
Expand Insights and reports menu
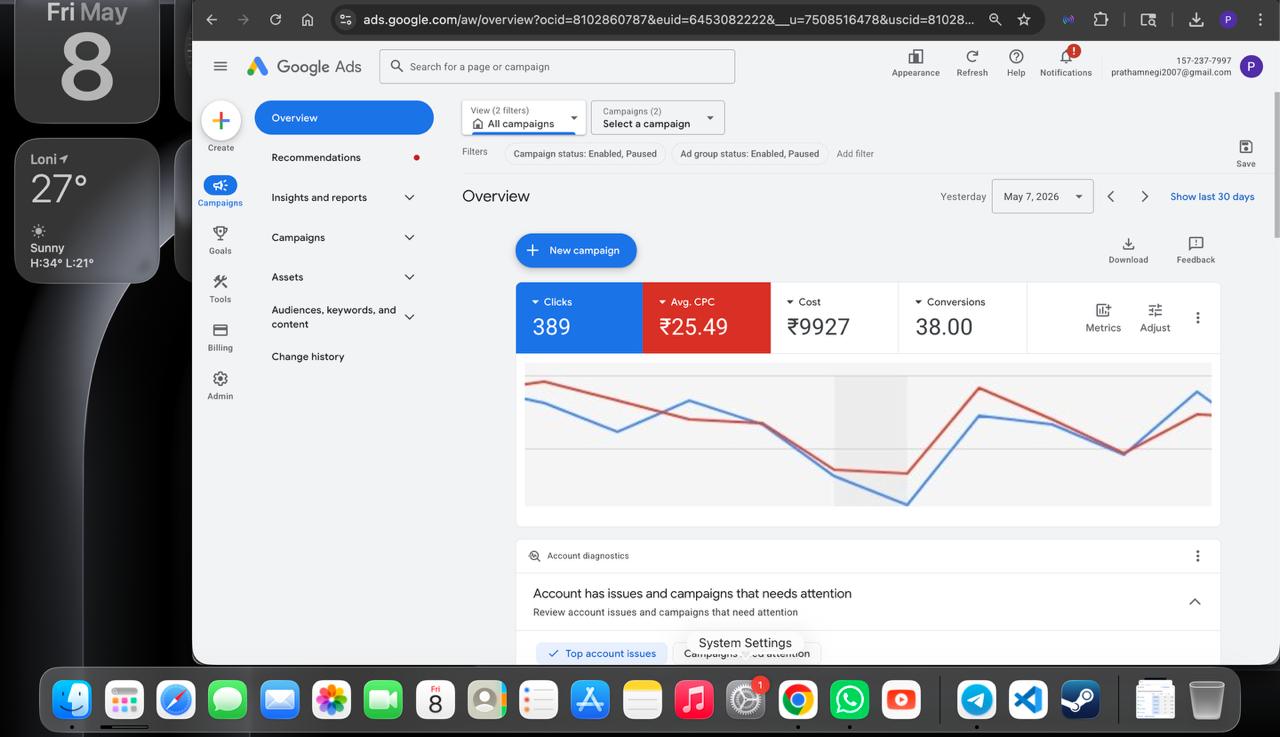[409, 198]
